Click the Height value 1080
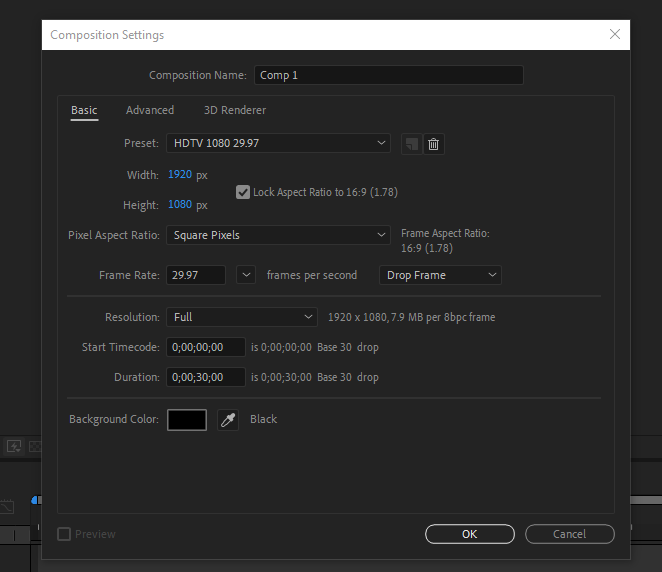 [x=180, y=204]
